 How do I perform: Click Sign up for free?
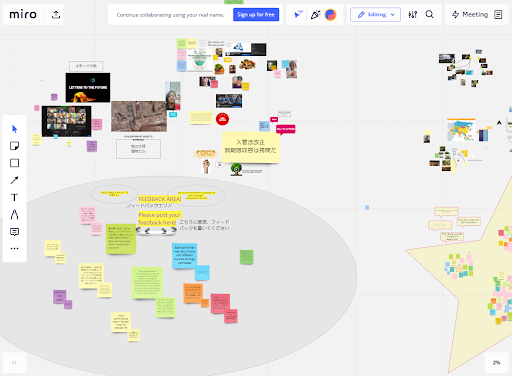coord(256,15)
